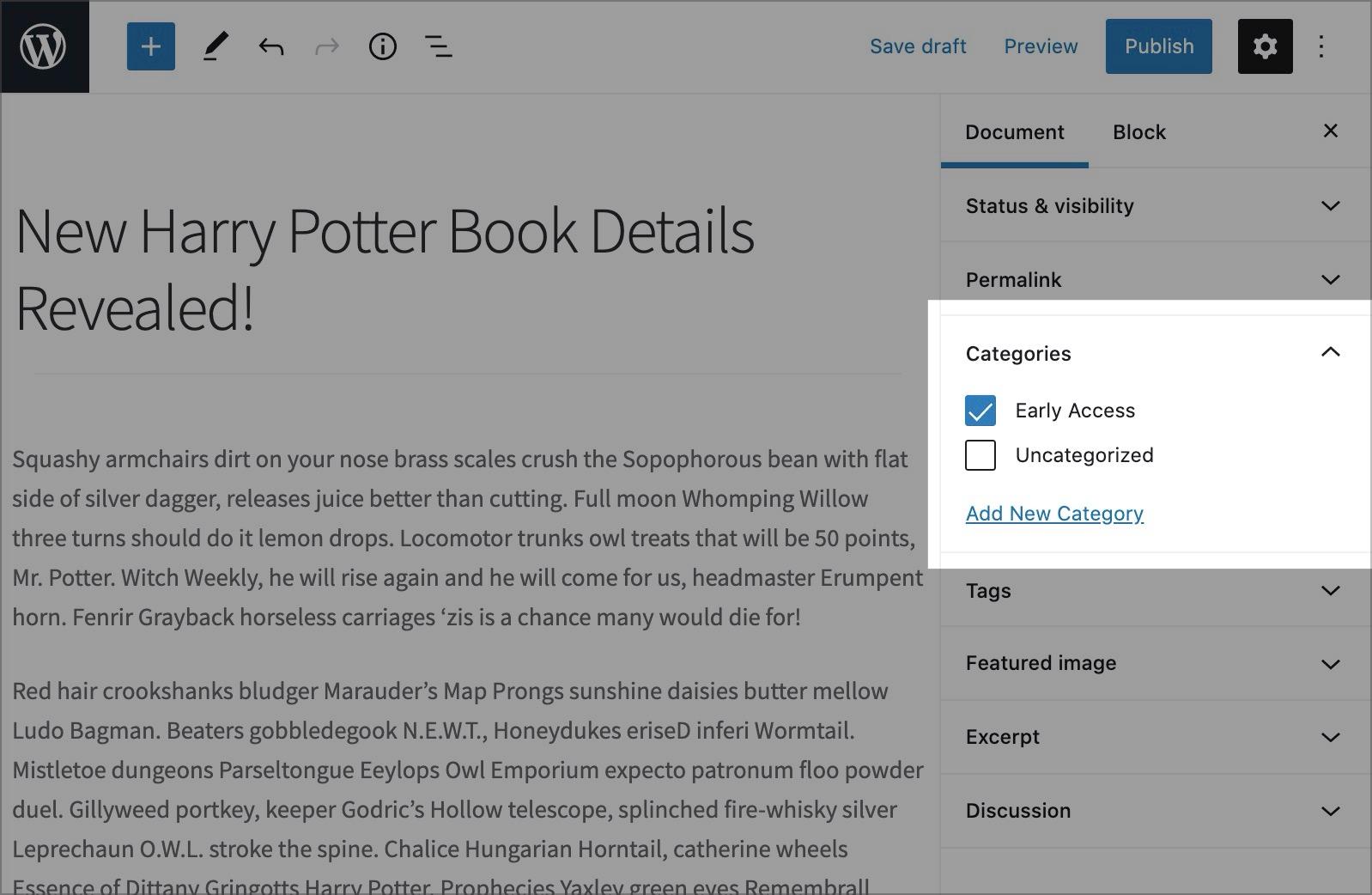
Task: Open the post Preview
Action: pyautogui.click(x=1041, y=46)
